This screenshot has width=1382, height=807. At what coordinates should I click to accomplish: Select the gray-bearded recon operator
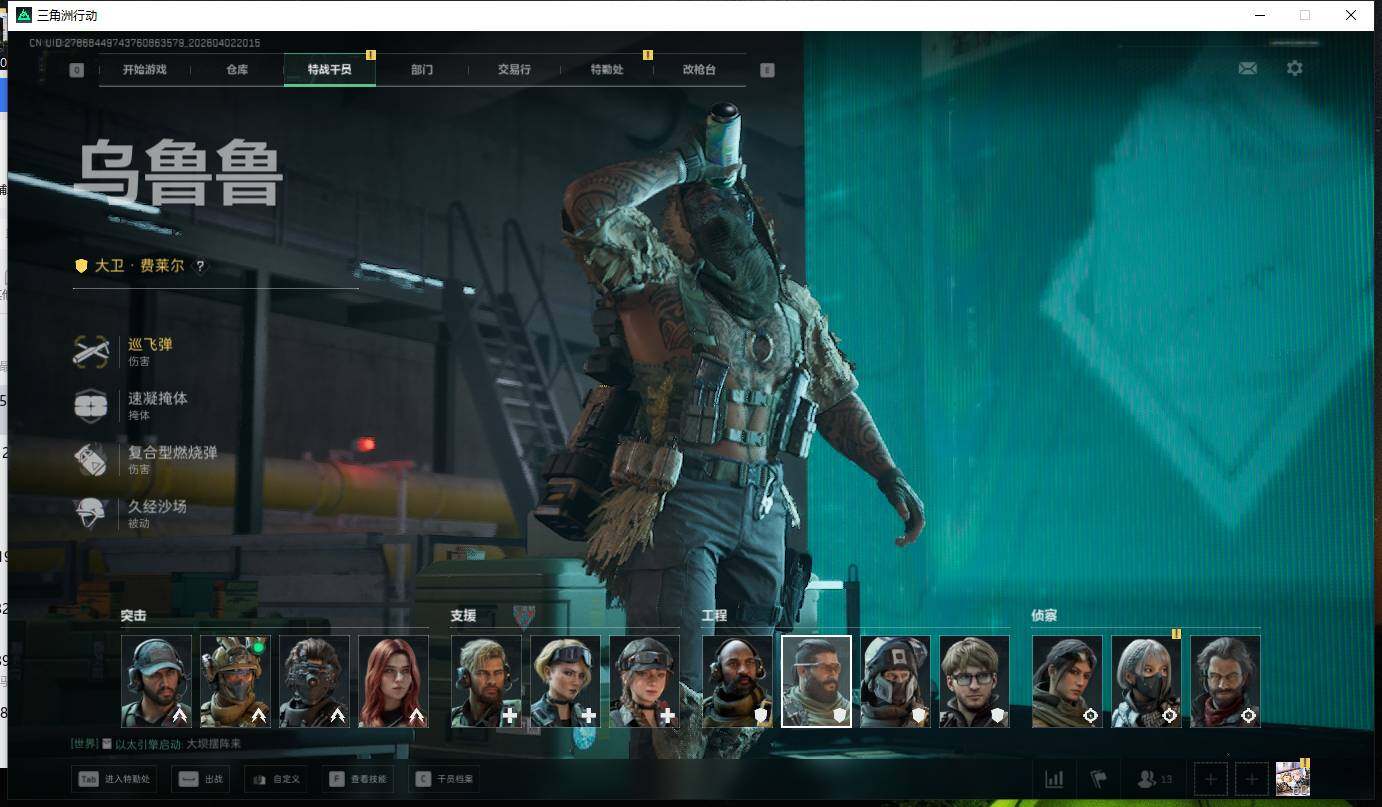[1225, 681]
